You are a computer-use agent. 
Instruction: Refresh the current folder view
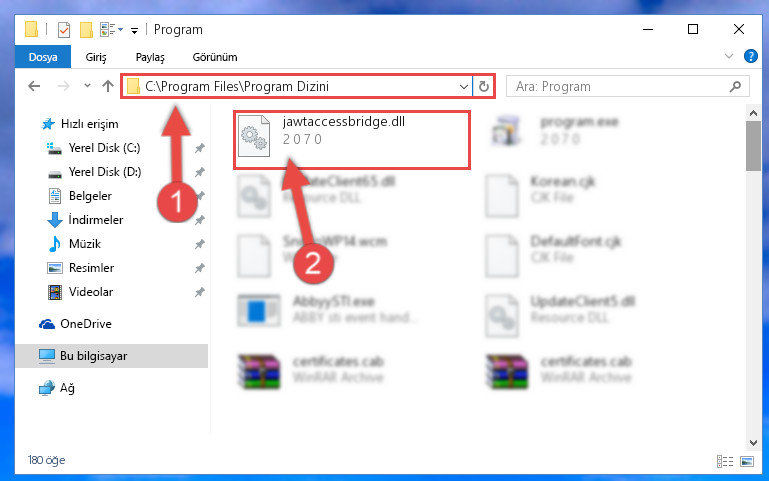click(x=484, y=87)
